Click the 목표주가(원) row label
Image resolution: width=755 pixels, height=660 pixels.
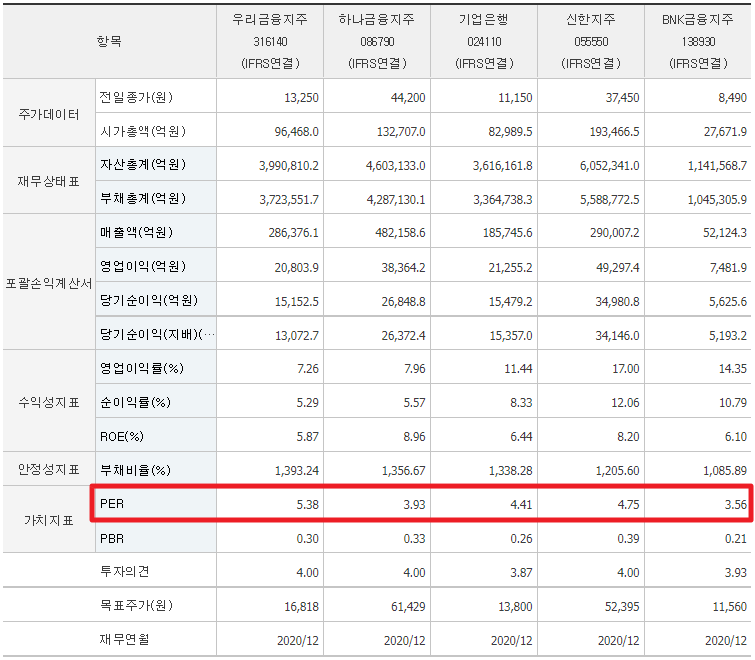coord(136,605)
